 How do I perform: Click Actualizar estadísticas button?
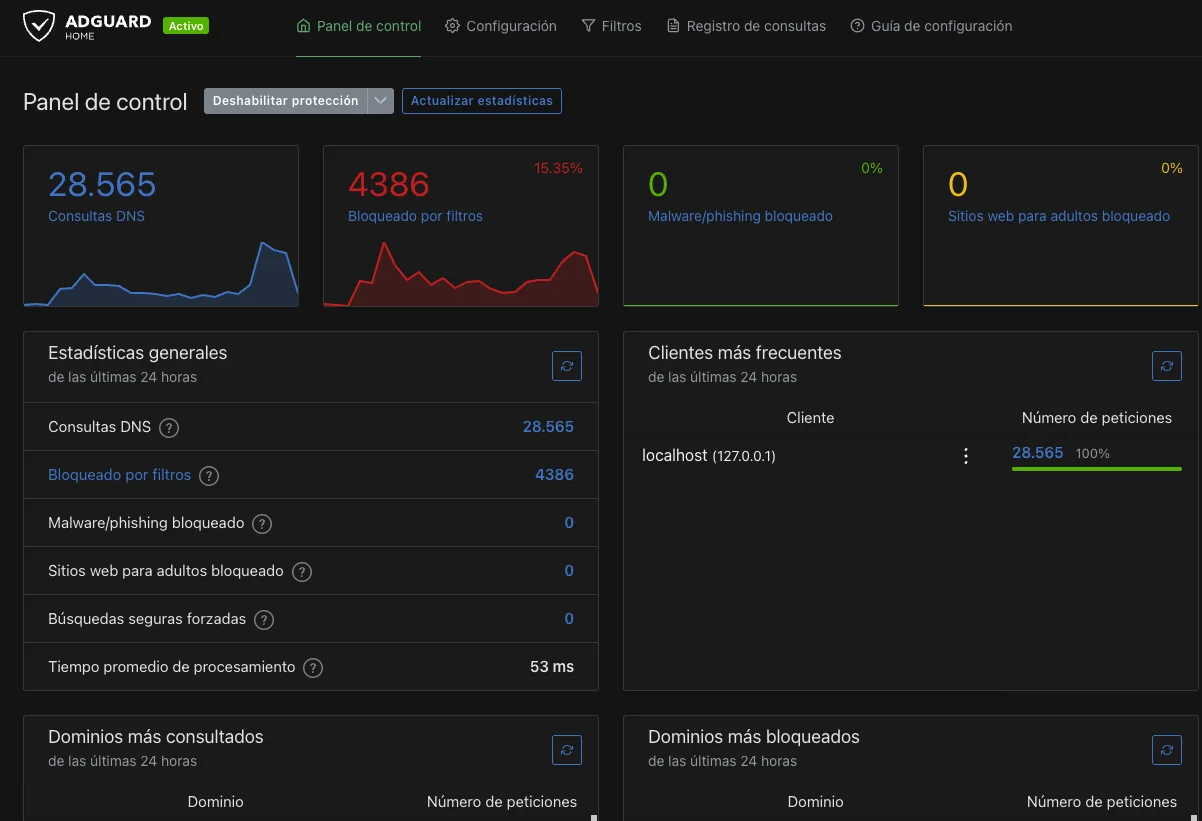click(482, 101)
